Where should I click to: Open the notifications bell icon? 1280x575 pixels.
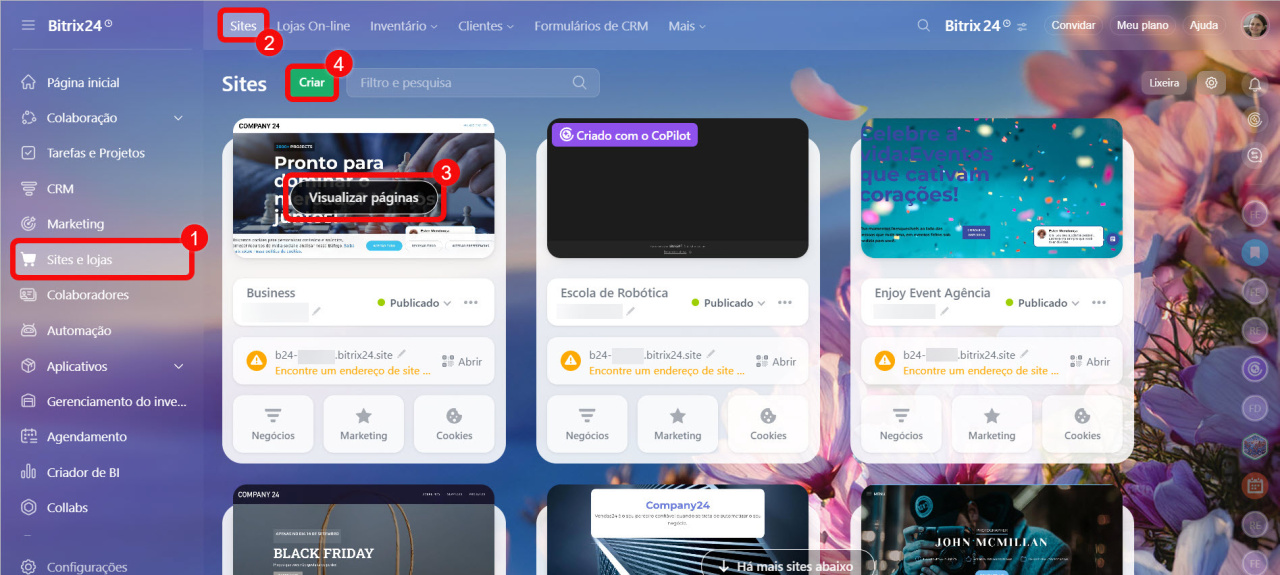[1255, 85]
